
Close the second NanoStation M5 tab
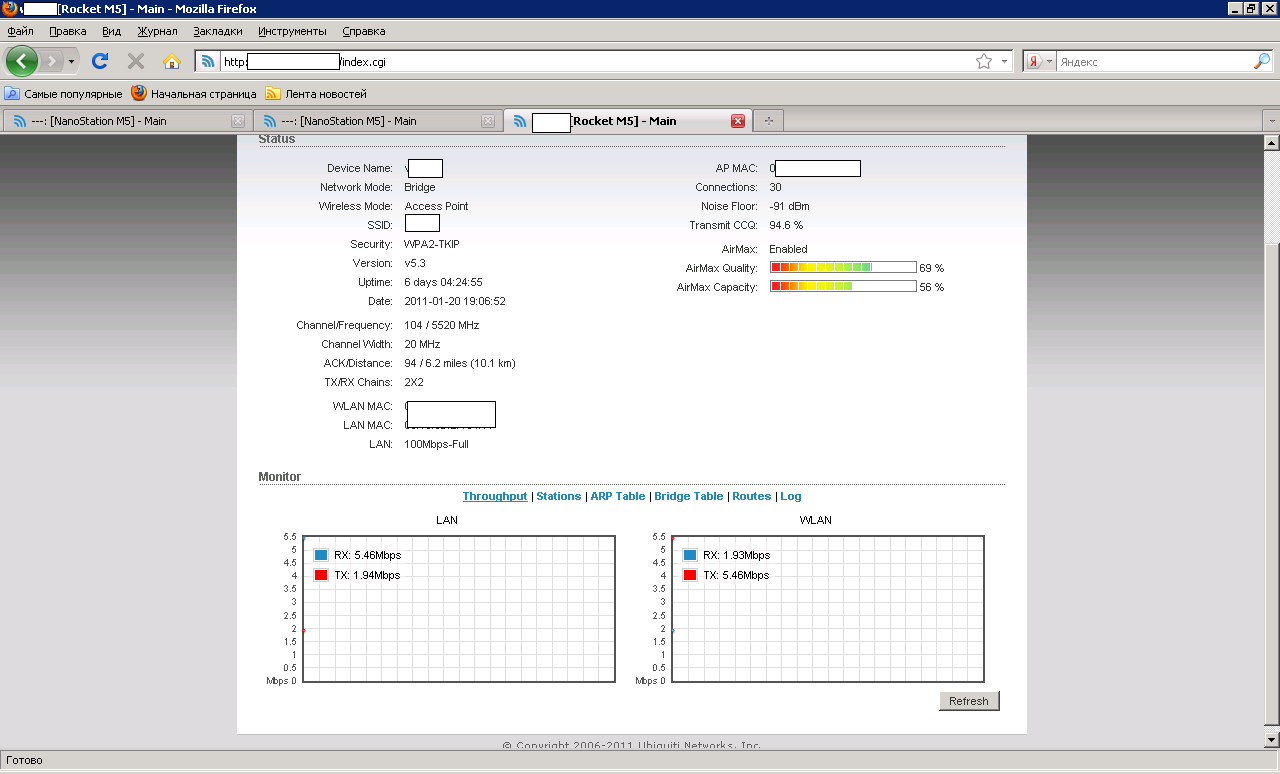(488, 121)
